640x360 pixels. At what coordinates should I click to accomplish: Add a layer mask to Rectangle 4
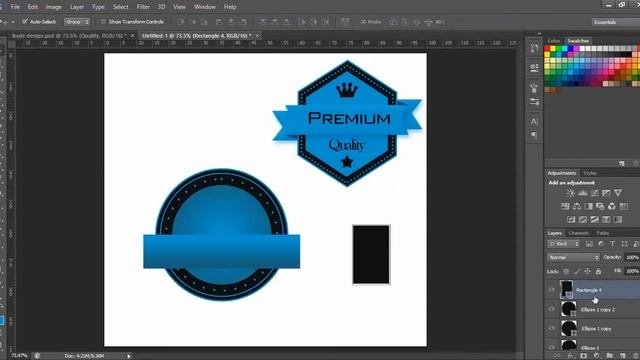(x=583, y=356)
